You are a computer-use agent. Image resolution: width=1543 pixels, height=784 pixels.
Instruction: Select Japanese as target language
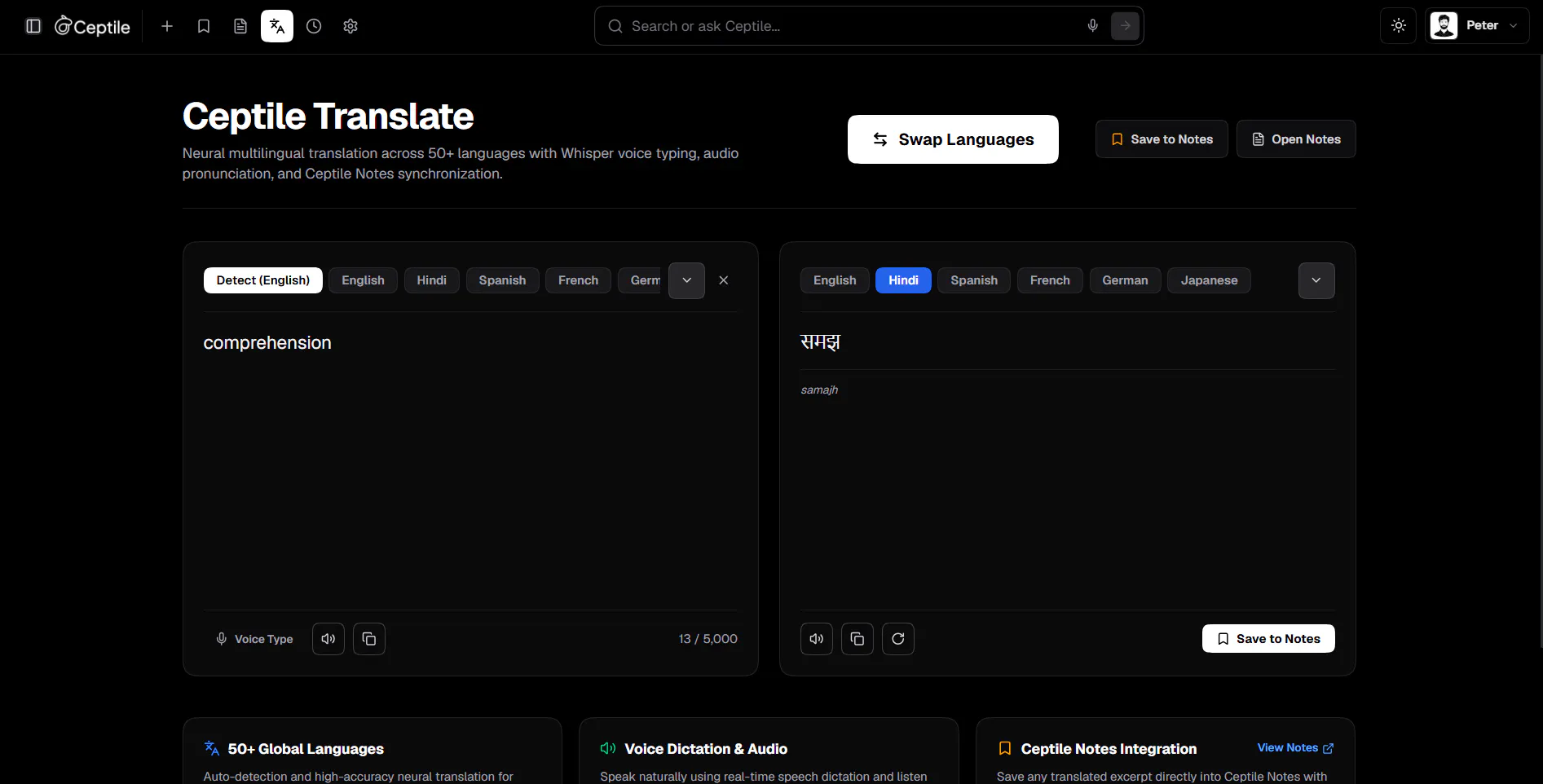tap(1209, 280)
